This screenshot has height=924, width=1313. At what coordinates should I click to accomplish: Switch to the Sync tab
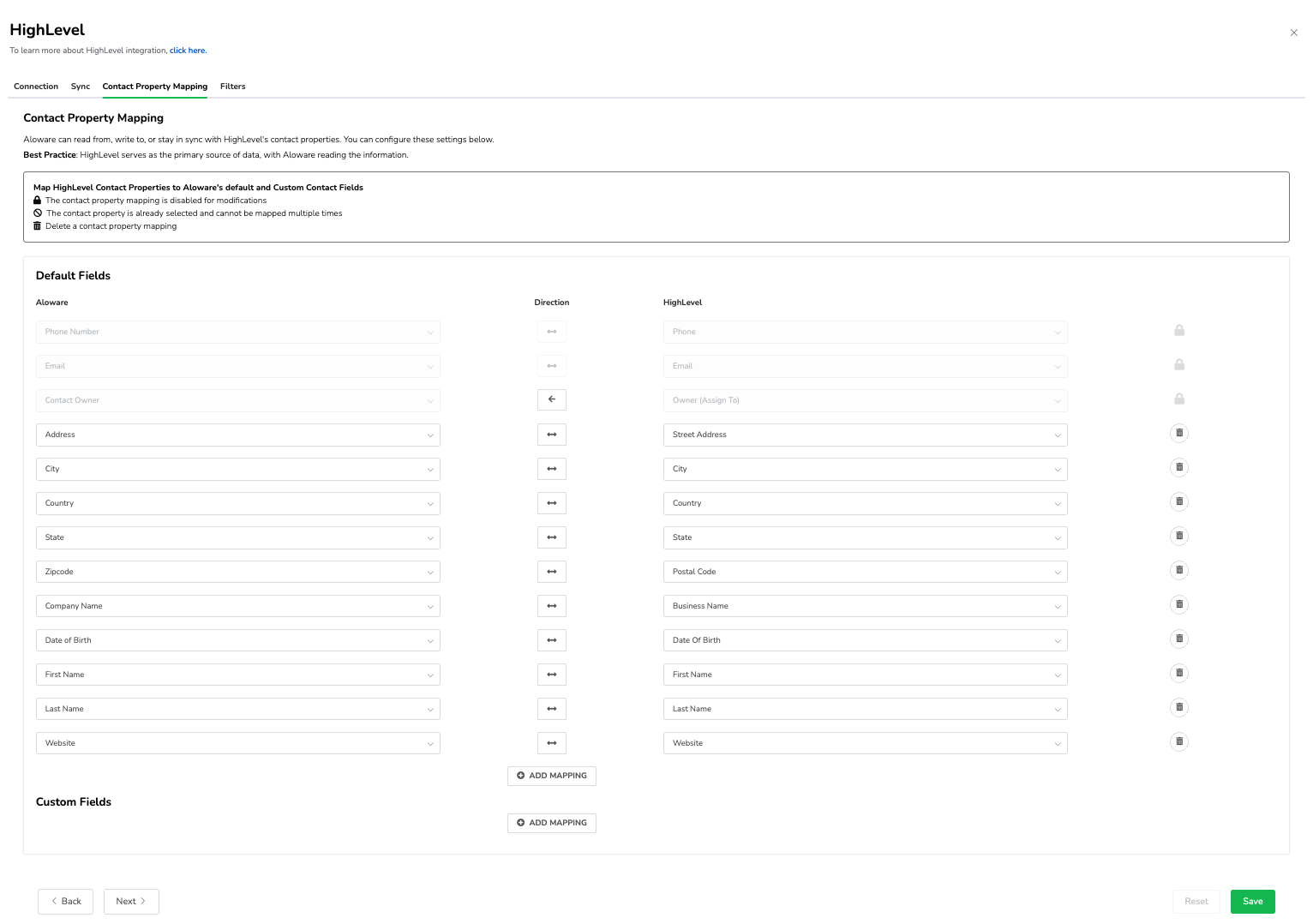81,87
